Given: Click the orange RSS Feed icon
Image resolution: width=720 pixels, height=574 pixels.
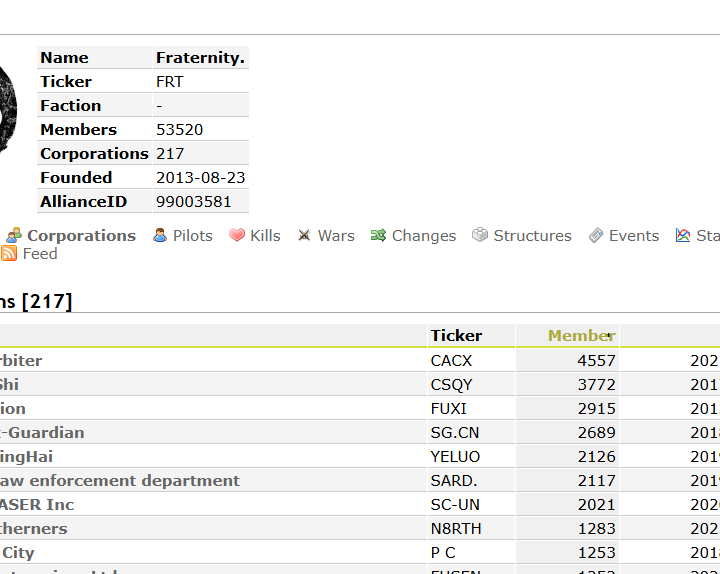Looking at the screenshot, I should click(x=9, y=254).
